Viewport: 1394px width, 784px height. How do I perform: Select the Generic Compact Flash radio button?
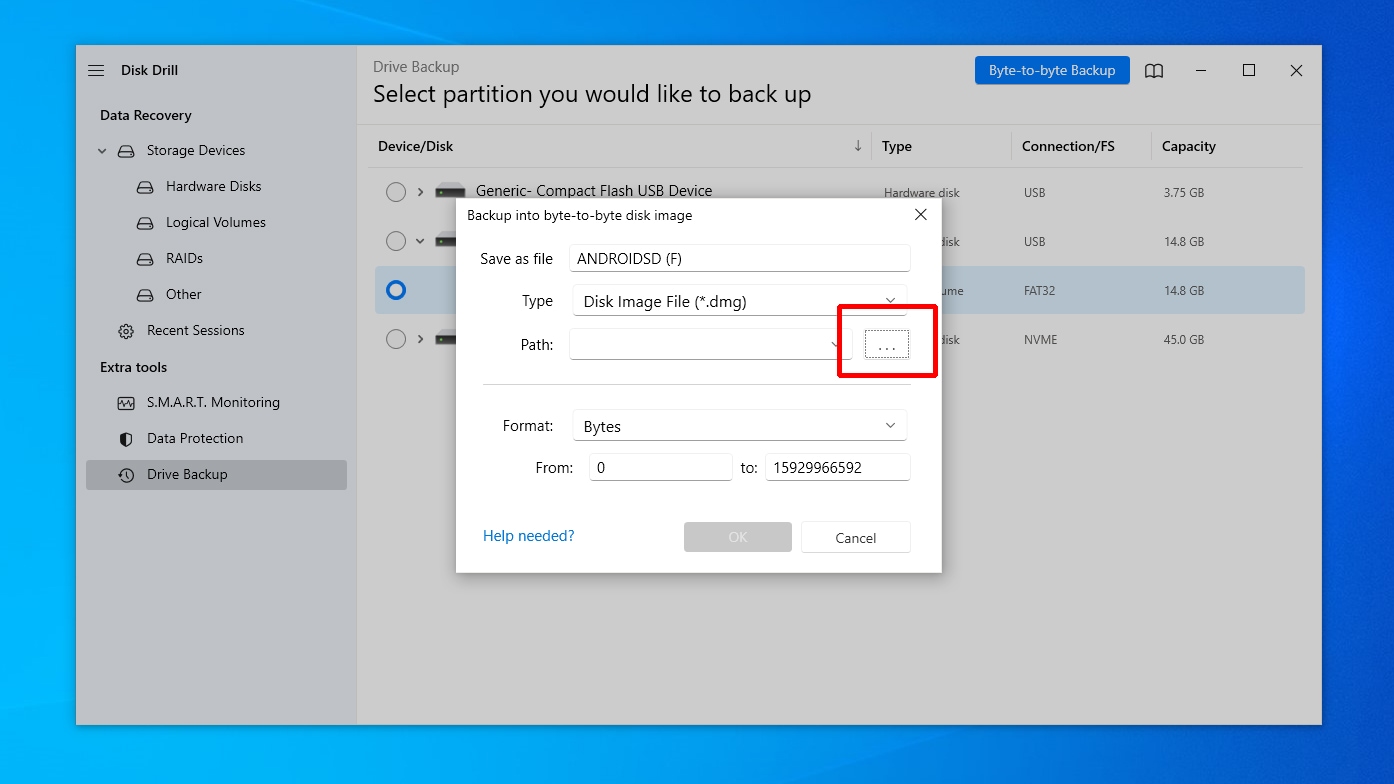point(396,192)
